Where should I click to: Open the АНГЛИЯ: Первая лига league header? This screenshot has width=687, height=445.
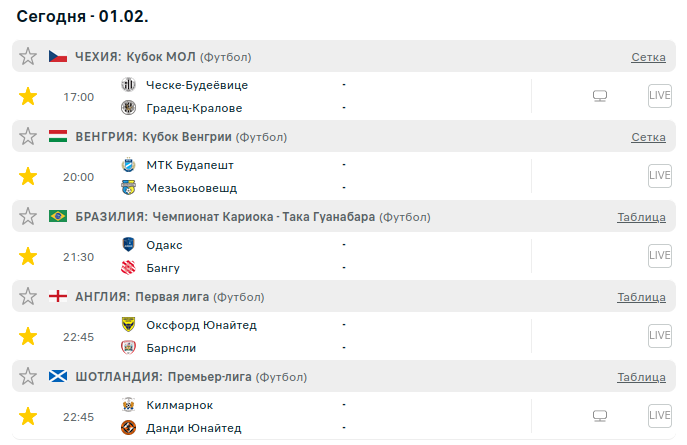pyautogui.click(x=144, y=297)
